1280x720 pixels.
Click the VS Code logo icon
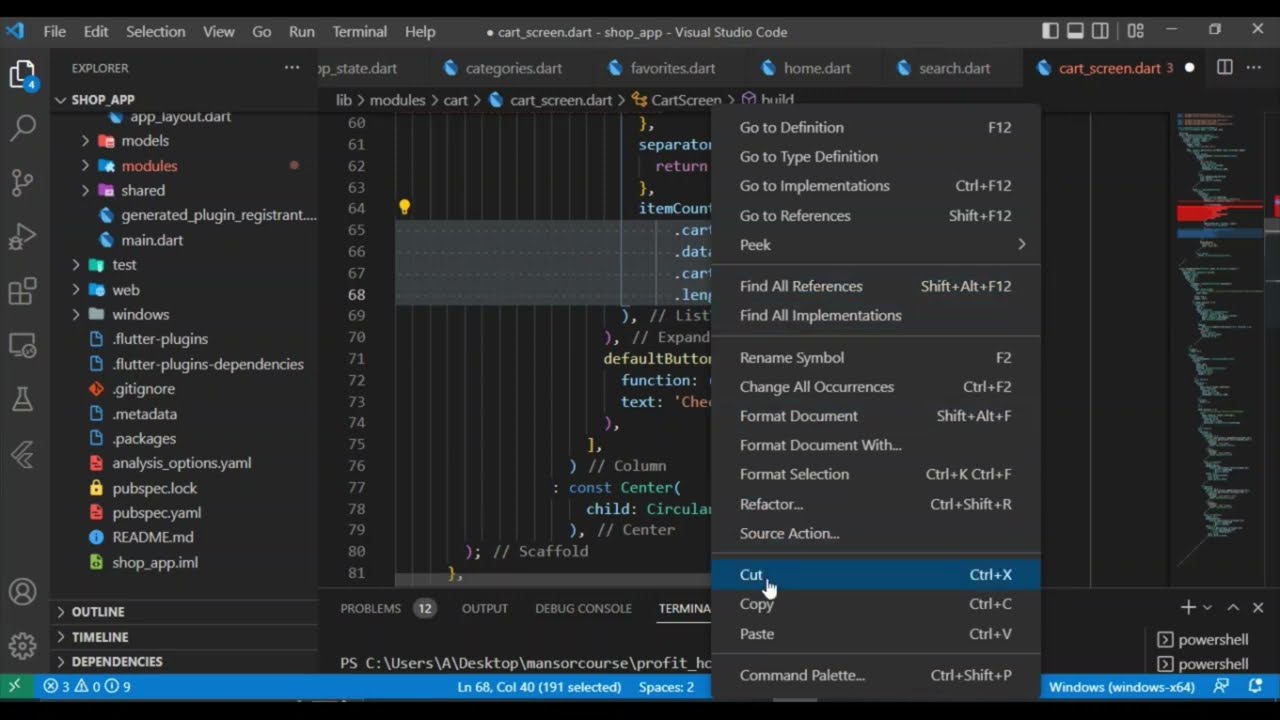(x=14, y=31)
